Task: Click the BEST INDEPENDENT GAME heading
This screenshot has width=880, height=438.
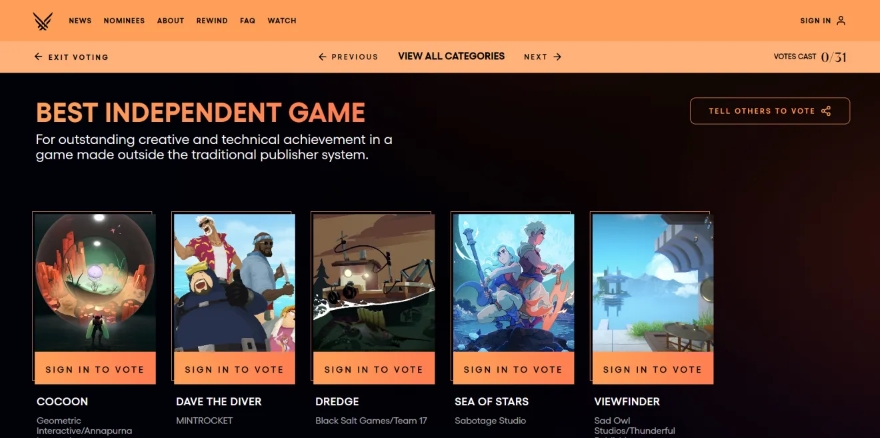Action: click(200, 112)
